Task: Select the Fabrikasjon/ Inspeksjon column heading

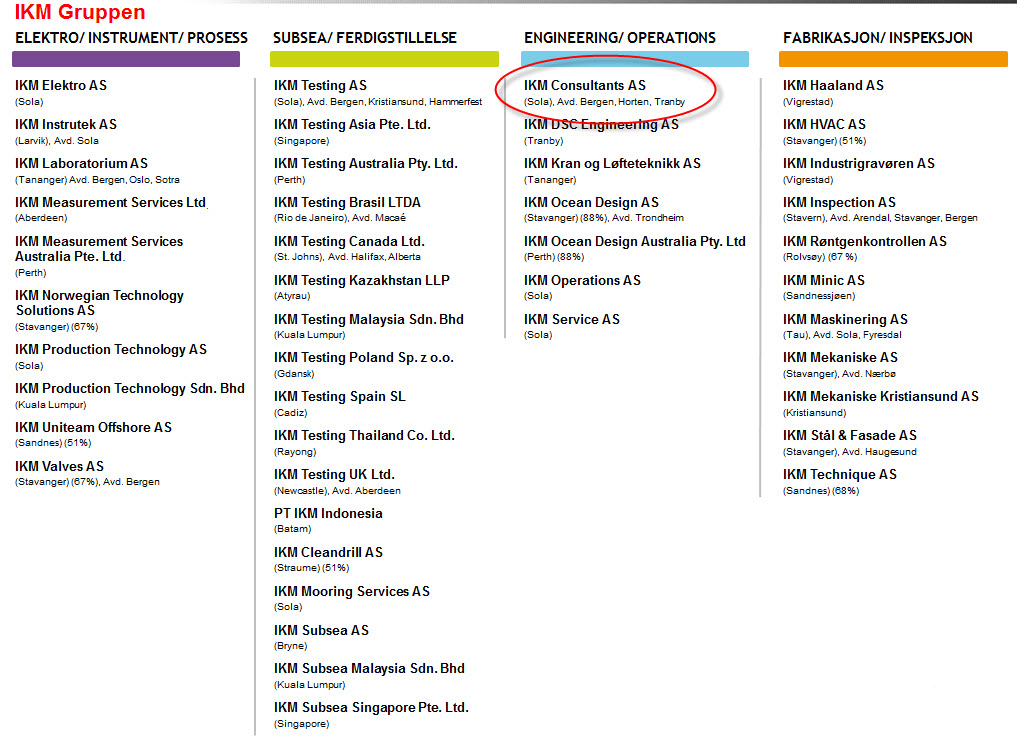Action: click(876, 38)
